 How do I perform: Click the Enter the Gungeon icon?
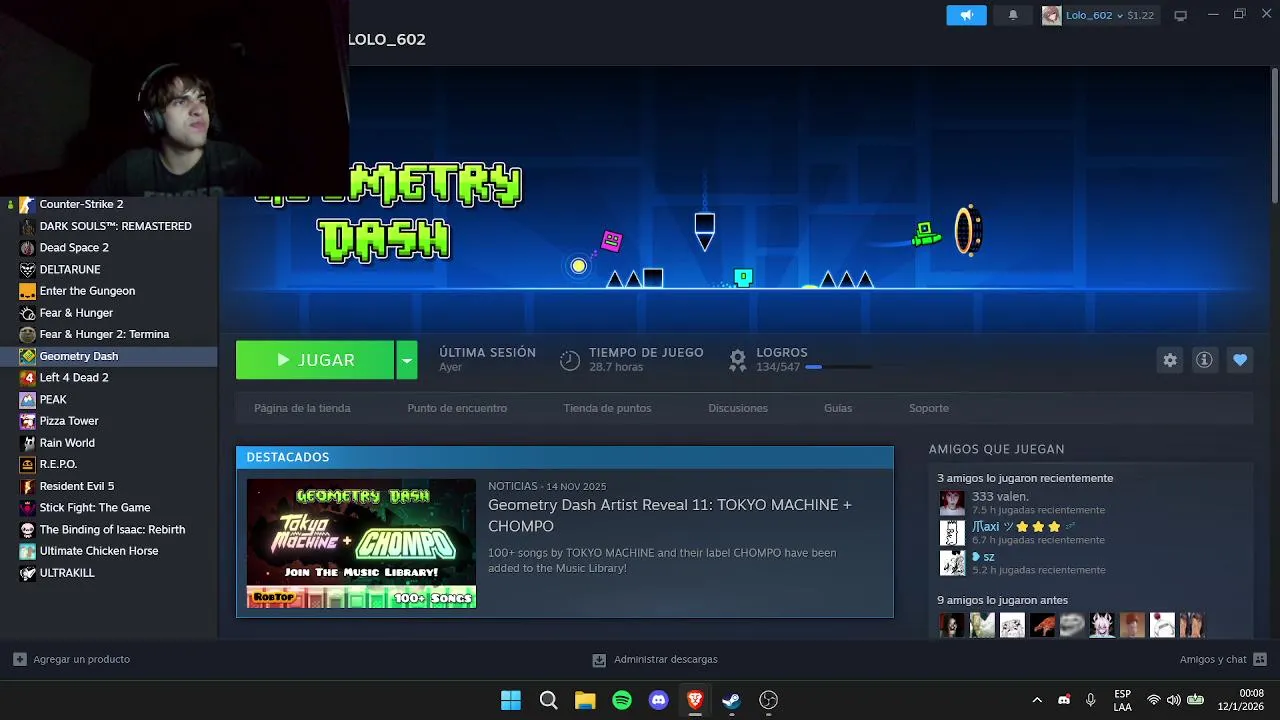27,291
